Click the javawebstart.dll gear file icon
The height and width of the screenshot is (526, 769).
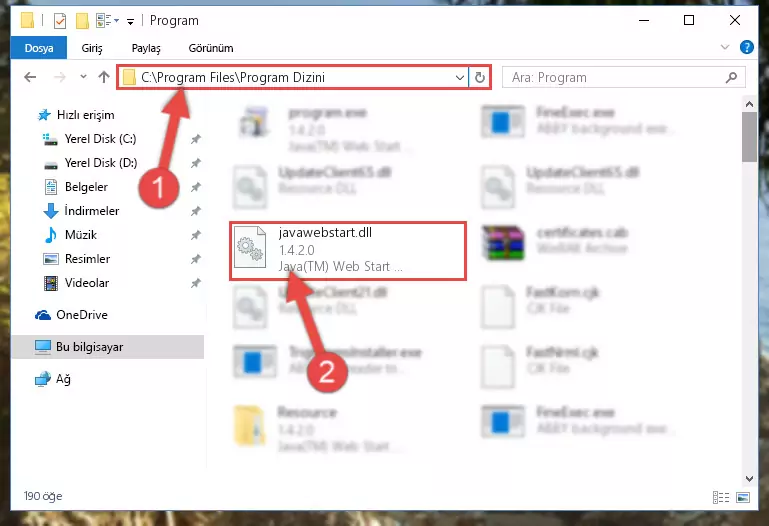[250, 248]
